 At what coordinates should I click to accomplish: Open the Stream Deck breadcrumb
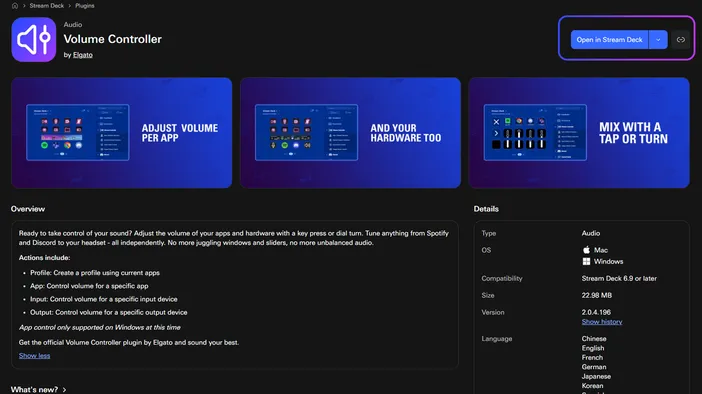coord(47,6)
